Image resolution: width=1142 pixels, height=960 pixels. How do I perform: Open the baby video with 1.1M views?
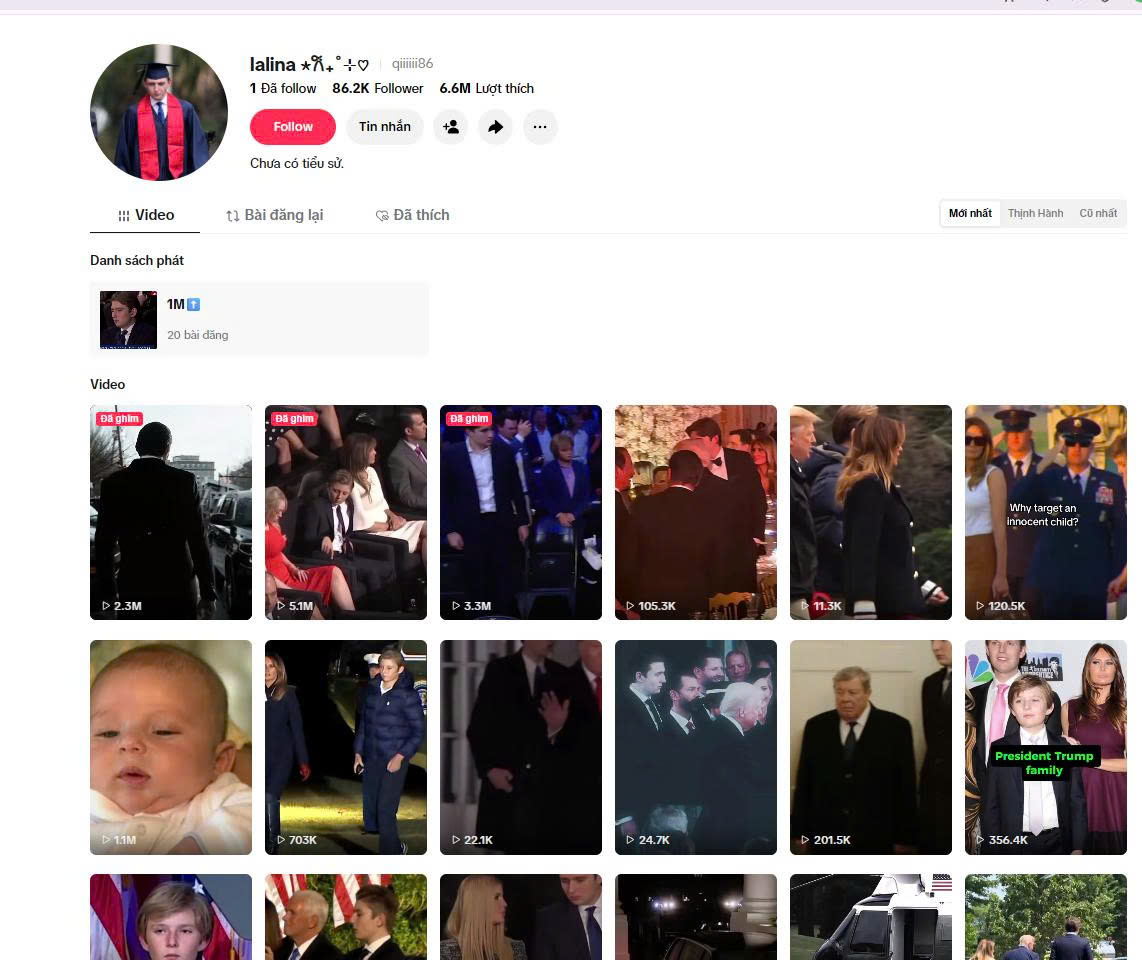click(x=171, y=747)
